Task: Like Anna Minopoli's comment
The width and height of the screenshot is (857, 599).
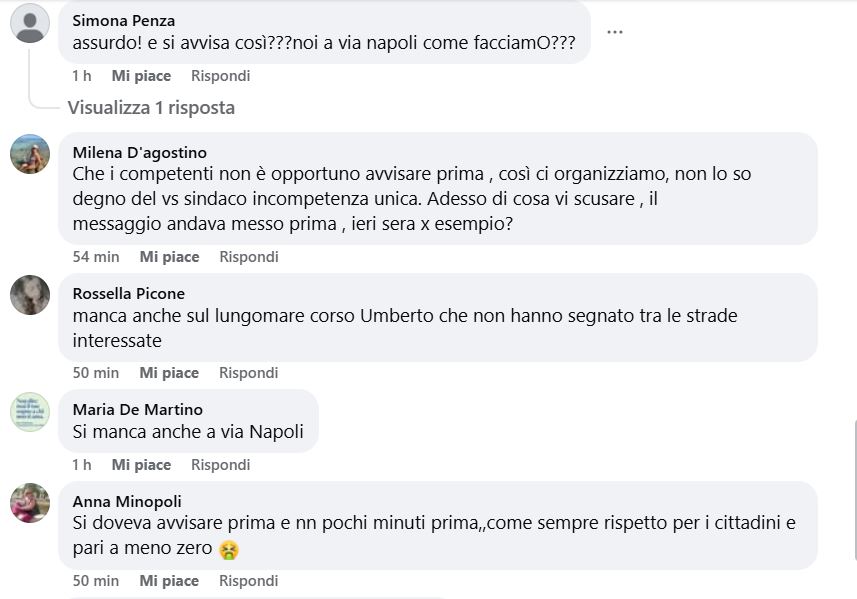Action: pos(169,581)
